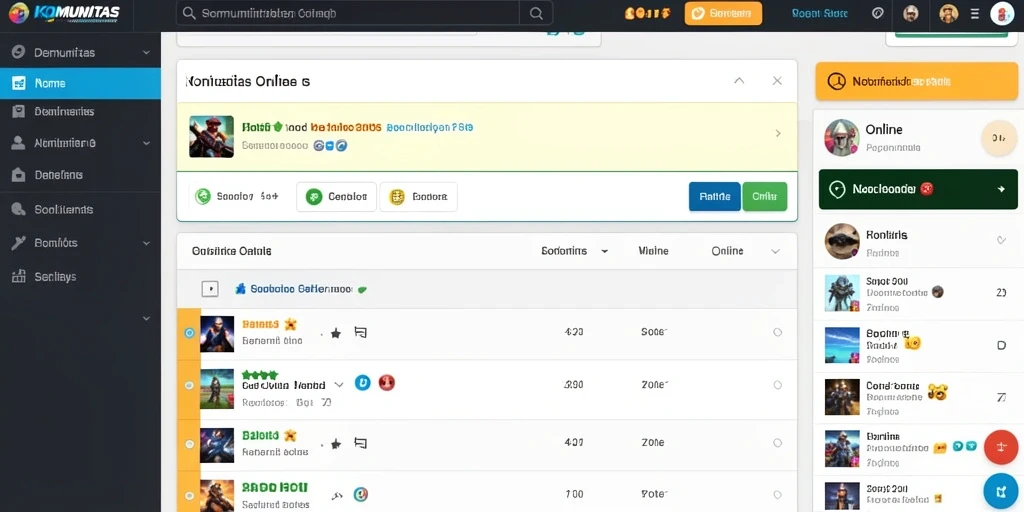
Task: Toggle the checkbox in the group header row
Action: click(x=210, y=289)
